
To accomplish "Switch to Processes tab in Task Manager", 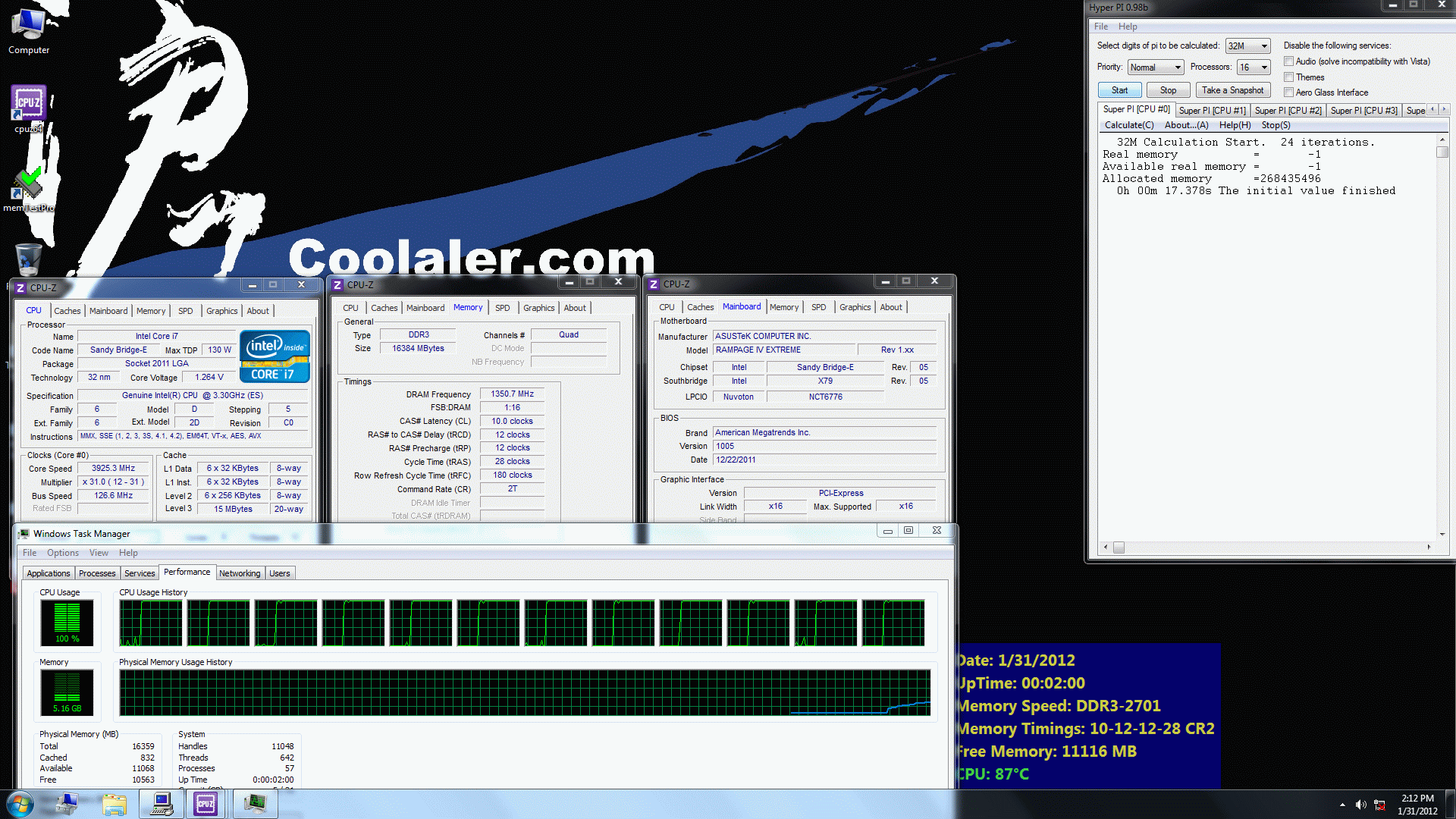I will (x=97, y=573).
